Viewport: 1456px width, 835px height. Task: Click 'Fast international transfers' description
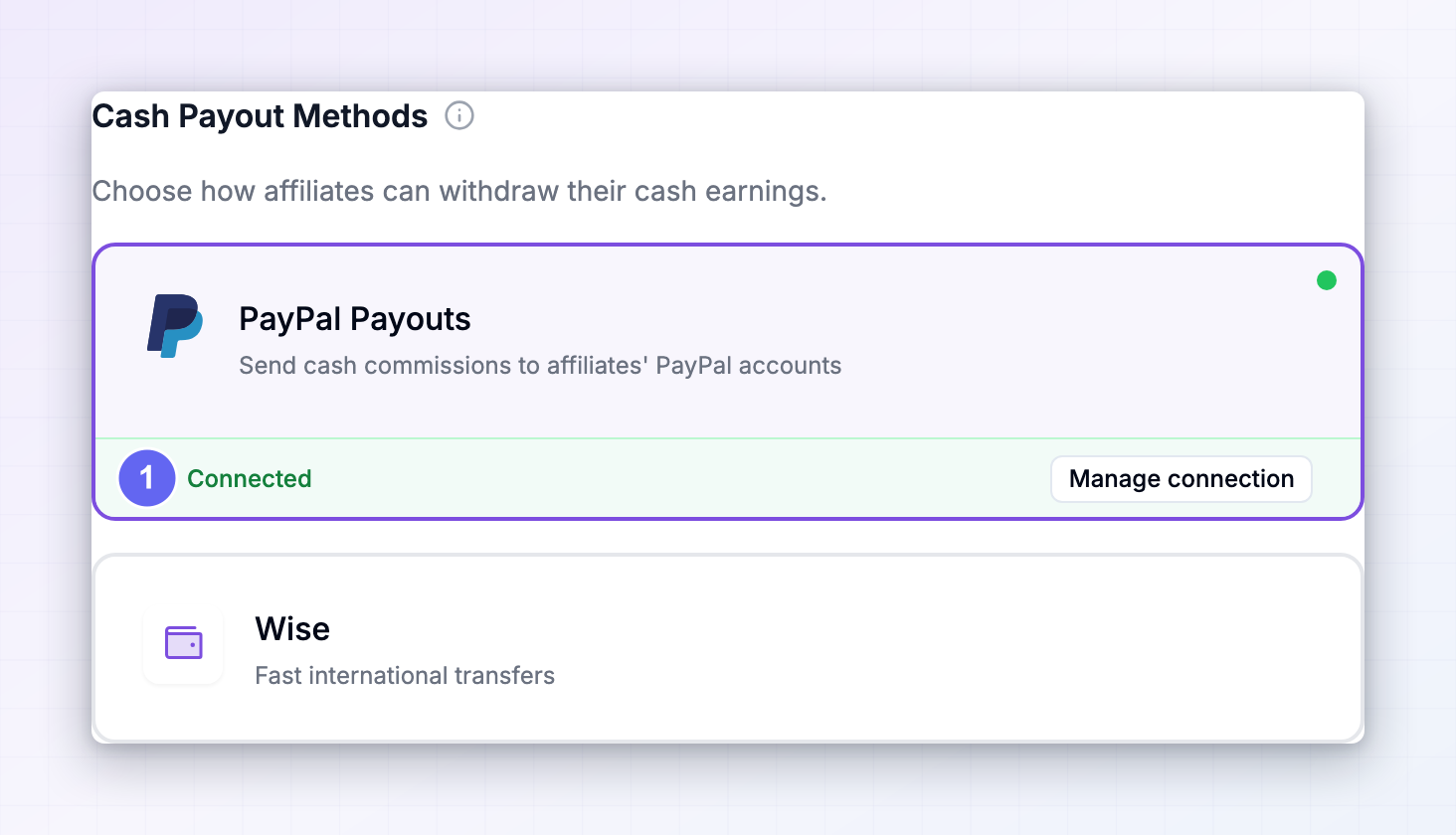coord(405,676)
